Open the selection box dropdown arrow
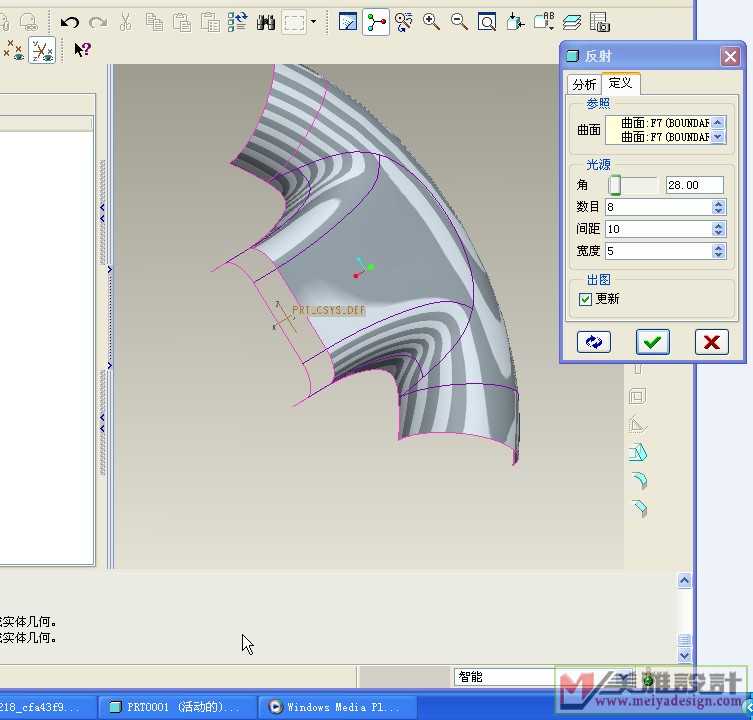753x720 pixels. point(313,22)
